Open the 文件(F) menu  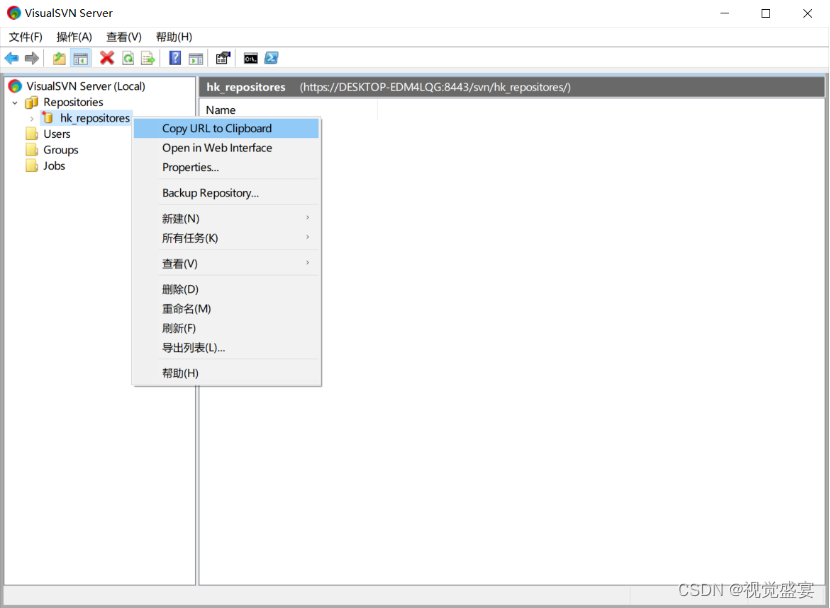point(25,37)
